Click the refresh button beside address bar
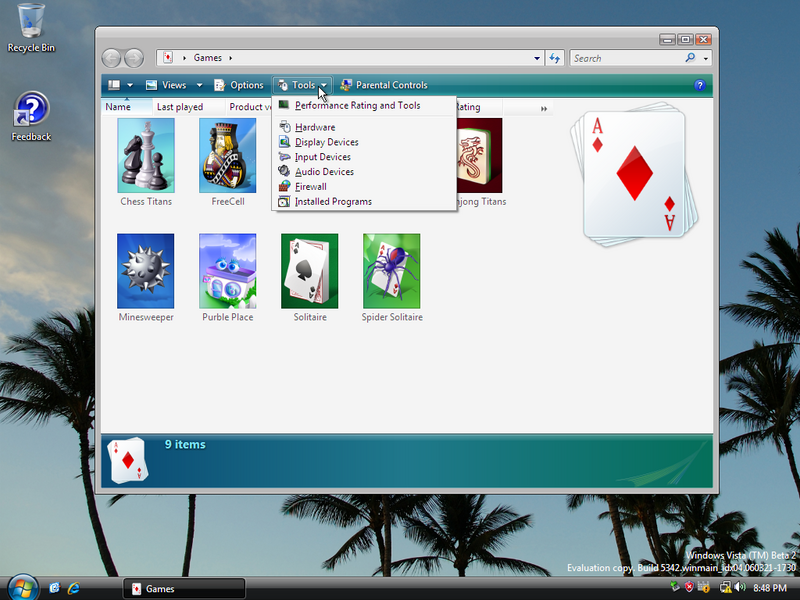 555,58
